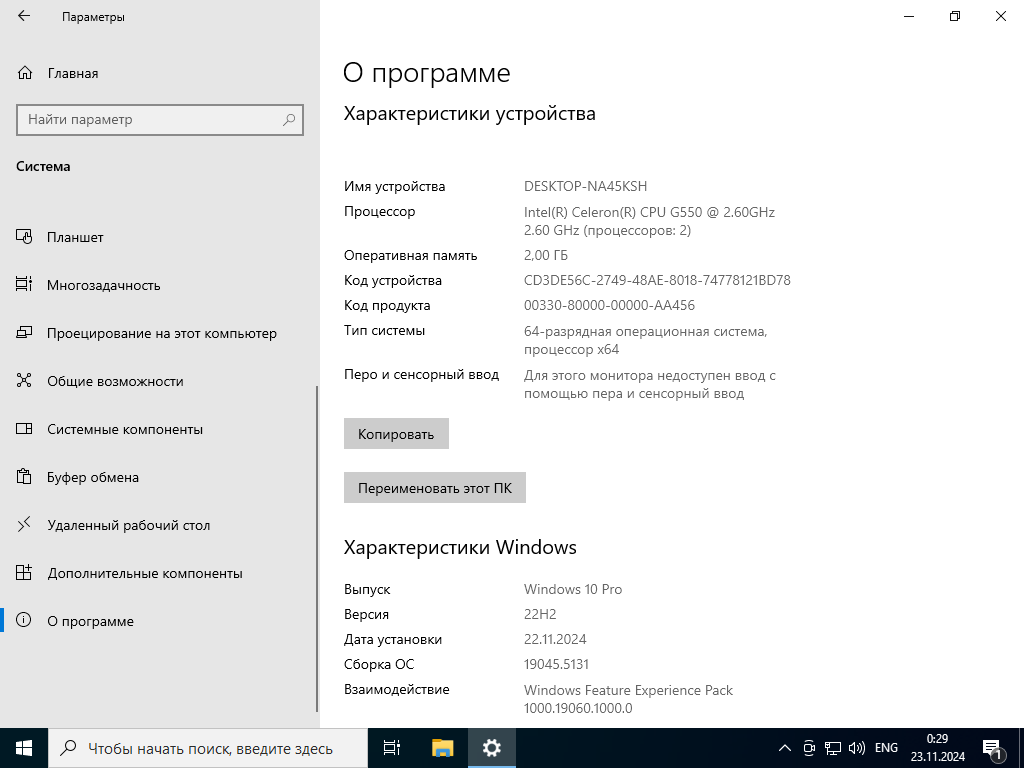Open the Windows Start menu
Viewport: 1024px width, 768px height.
pyautogui.click(x=24, y=748)
